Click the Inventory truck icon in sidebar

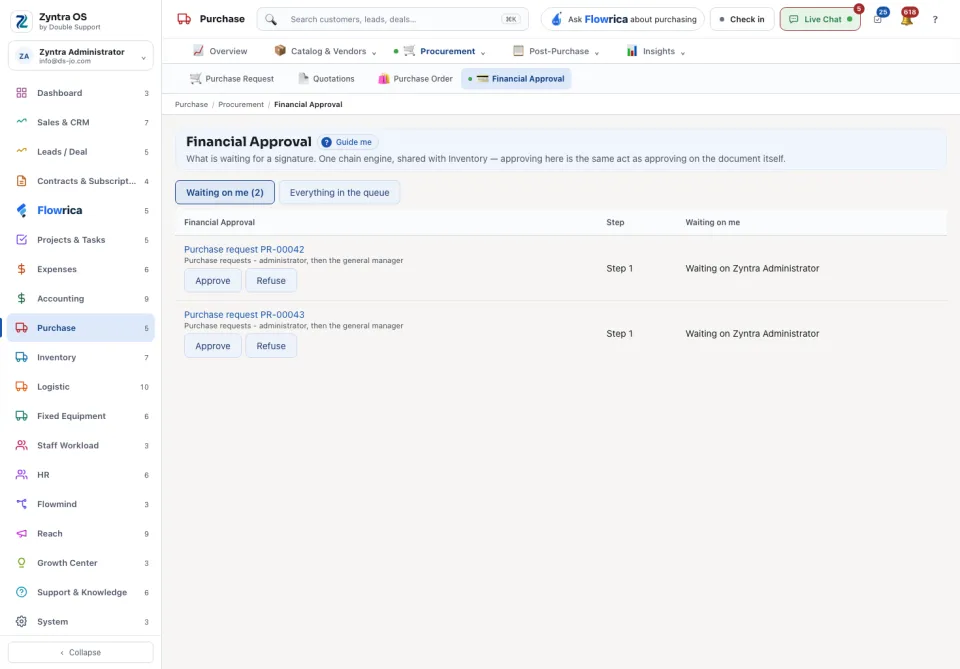tap(21, 357)
